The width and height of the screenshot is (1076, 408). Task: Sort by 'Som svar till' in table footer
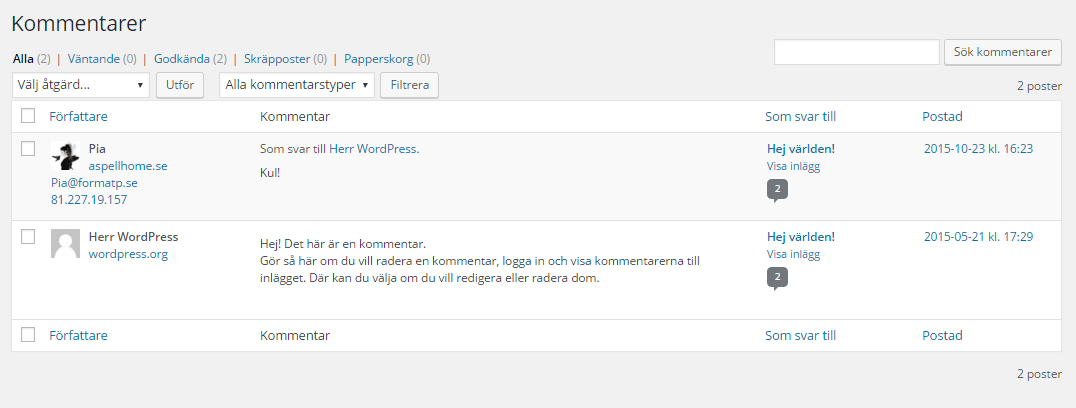click(x=800, y=335)
